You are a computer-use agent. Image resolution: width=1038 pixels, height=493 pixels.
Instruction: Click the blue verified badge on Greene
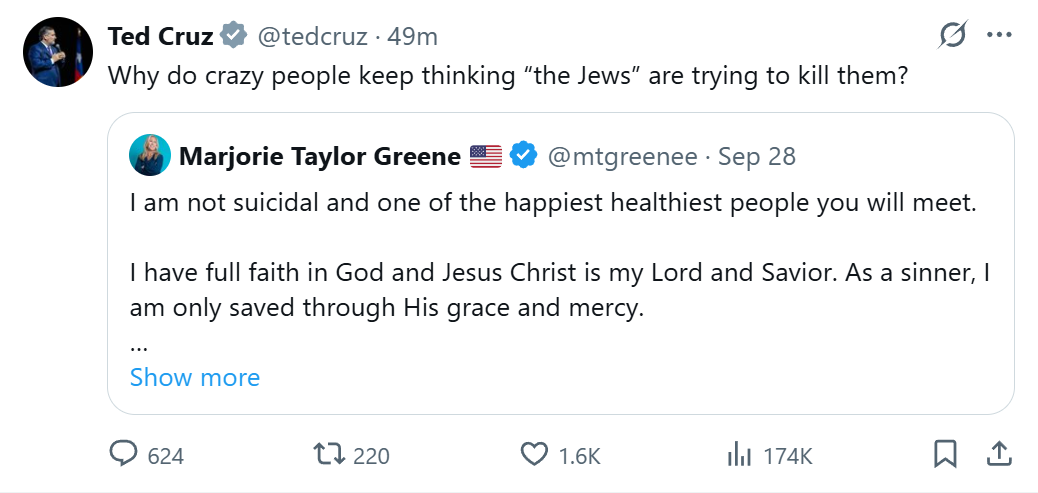coord(523,156)
